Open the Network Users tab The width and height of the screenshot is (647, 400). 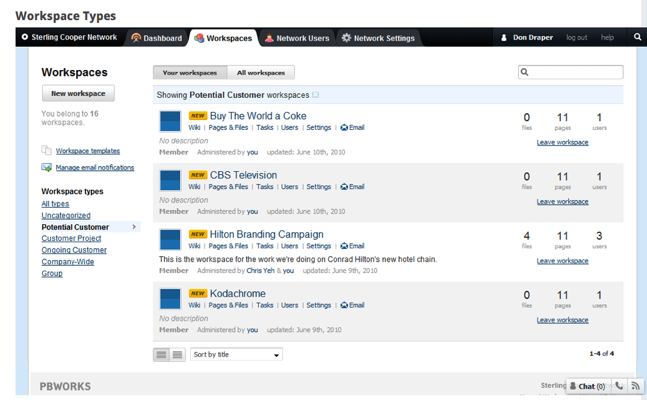coord(297,38)
